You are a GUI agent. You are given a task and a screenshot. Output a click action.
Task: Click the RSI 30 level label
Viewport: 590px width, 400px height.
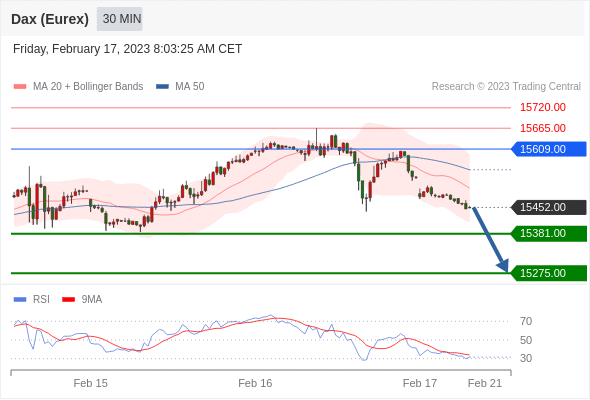[x=526, y=358]
